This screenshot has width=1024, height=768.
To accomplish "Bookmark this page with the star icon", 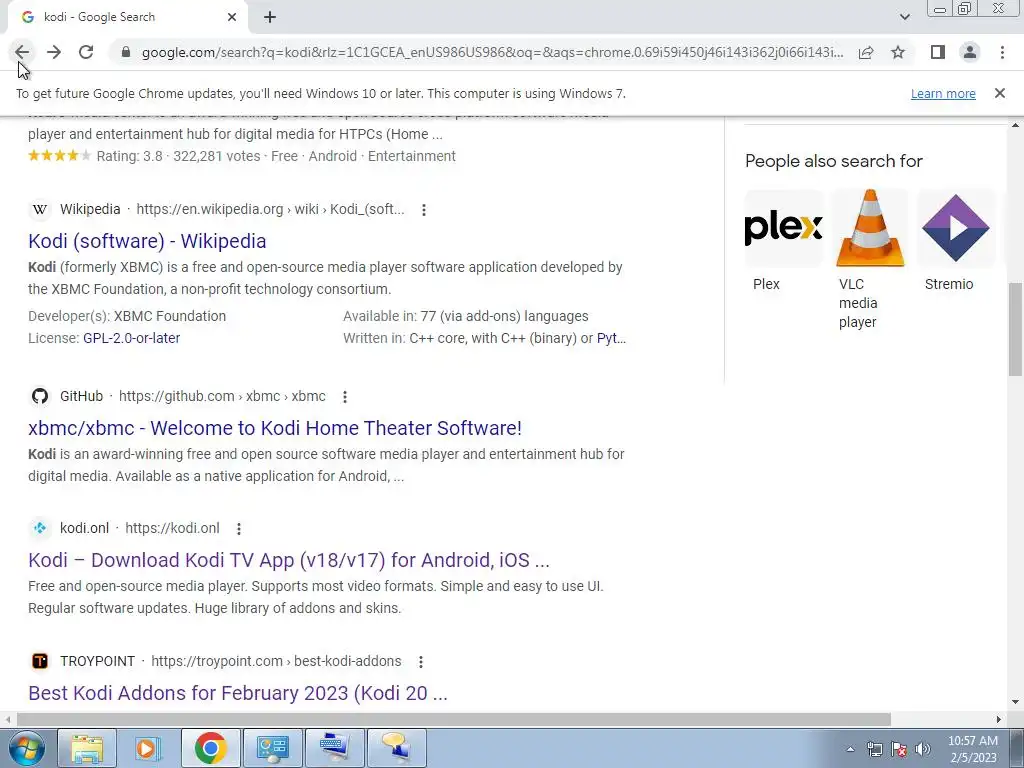I will [898, 52].
